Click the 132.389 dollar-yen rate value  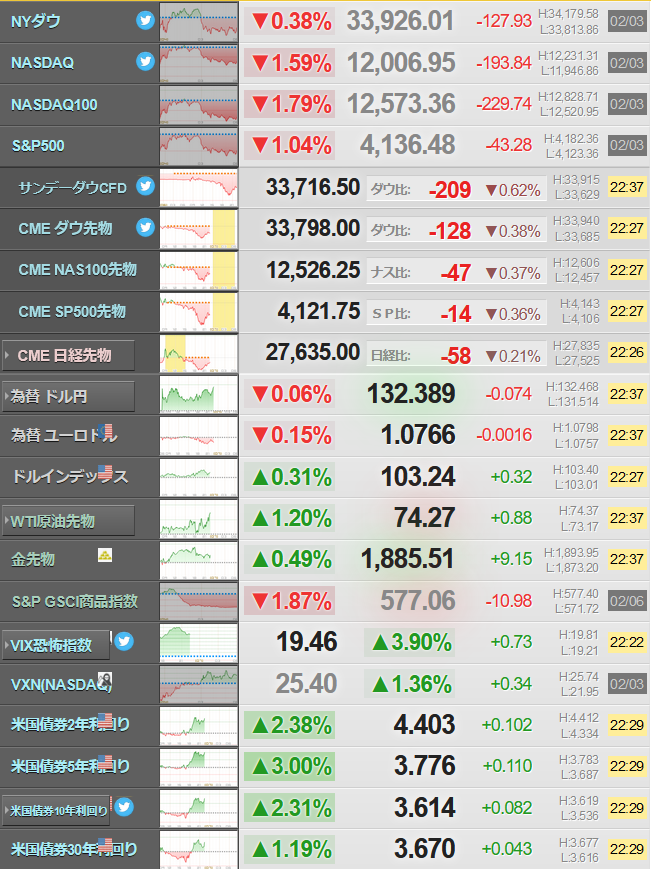point(411,394)
